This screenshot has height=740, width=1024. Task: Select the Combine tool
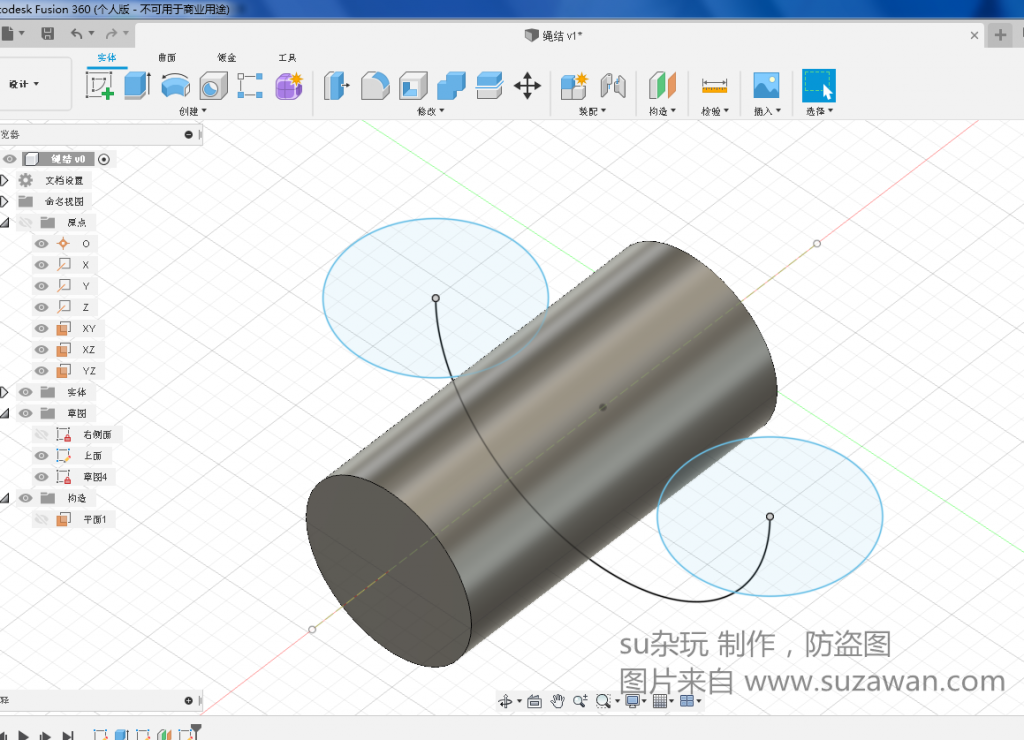(x=451, y=86)
